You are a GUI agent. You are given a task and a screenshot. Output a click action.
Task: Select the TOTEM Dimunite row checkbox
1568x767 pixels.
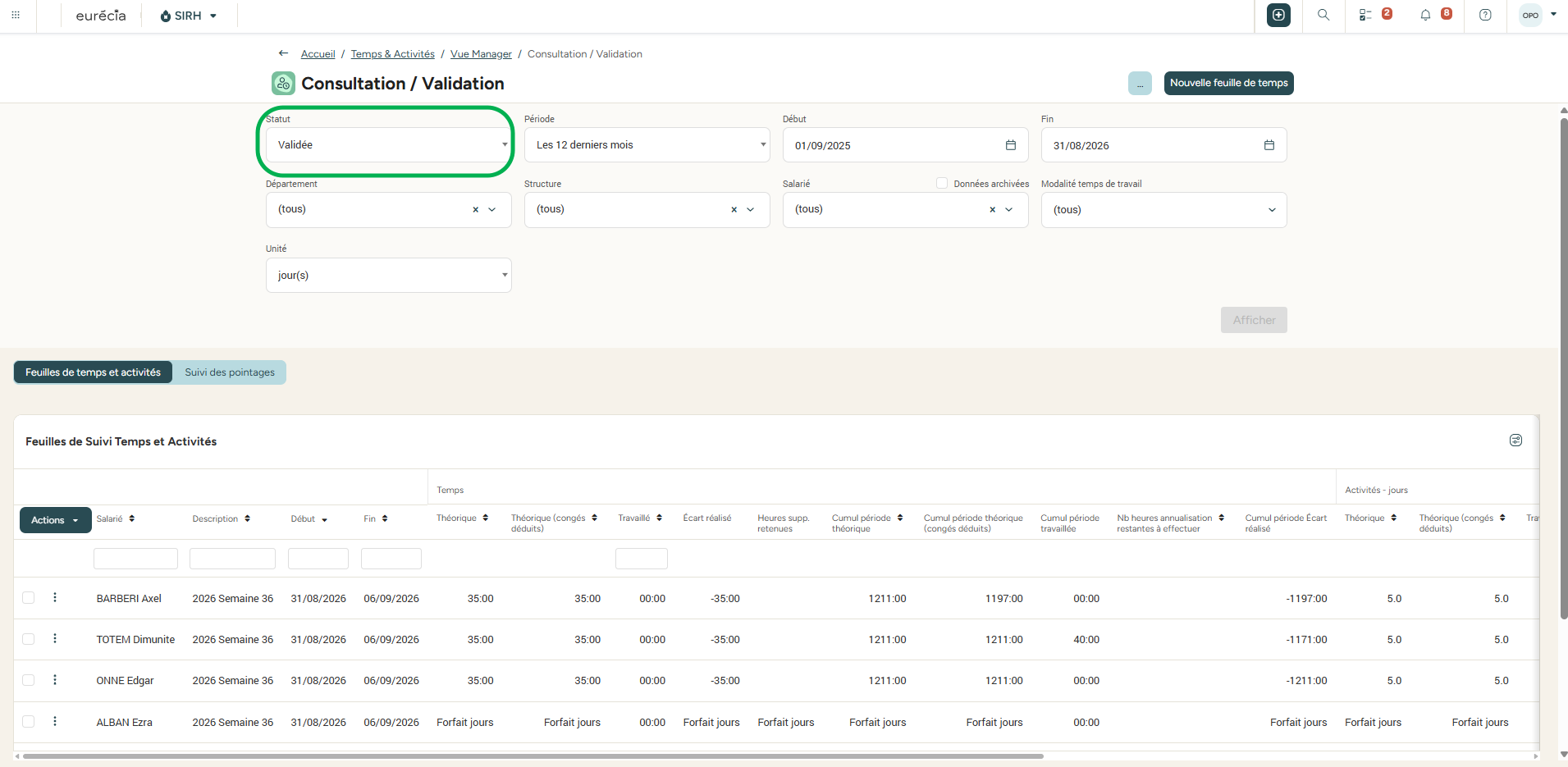29,639
